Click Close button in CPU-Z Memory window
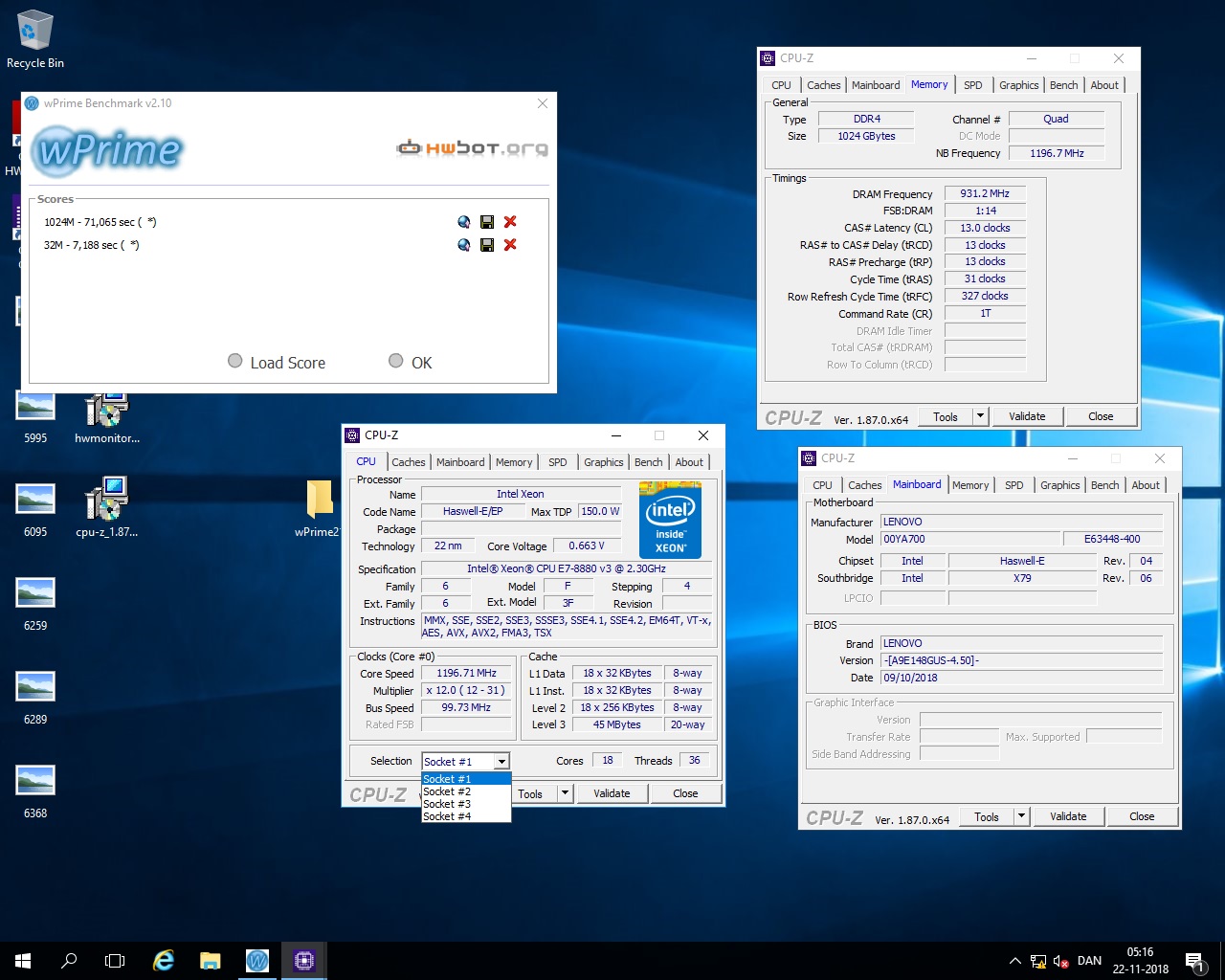Viewport: 1225px width, 980px height. (1101, 416)
